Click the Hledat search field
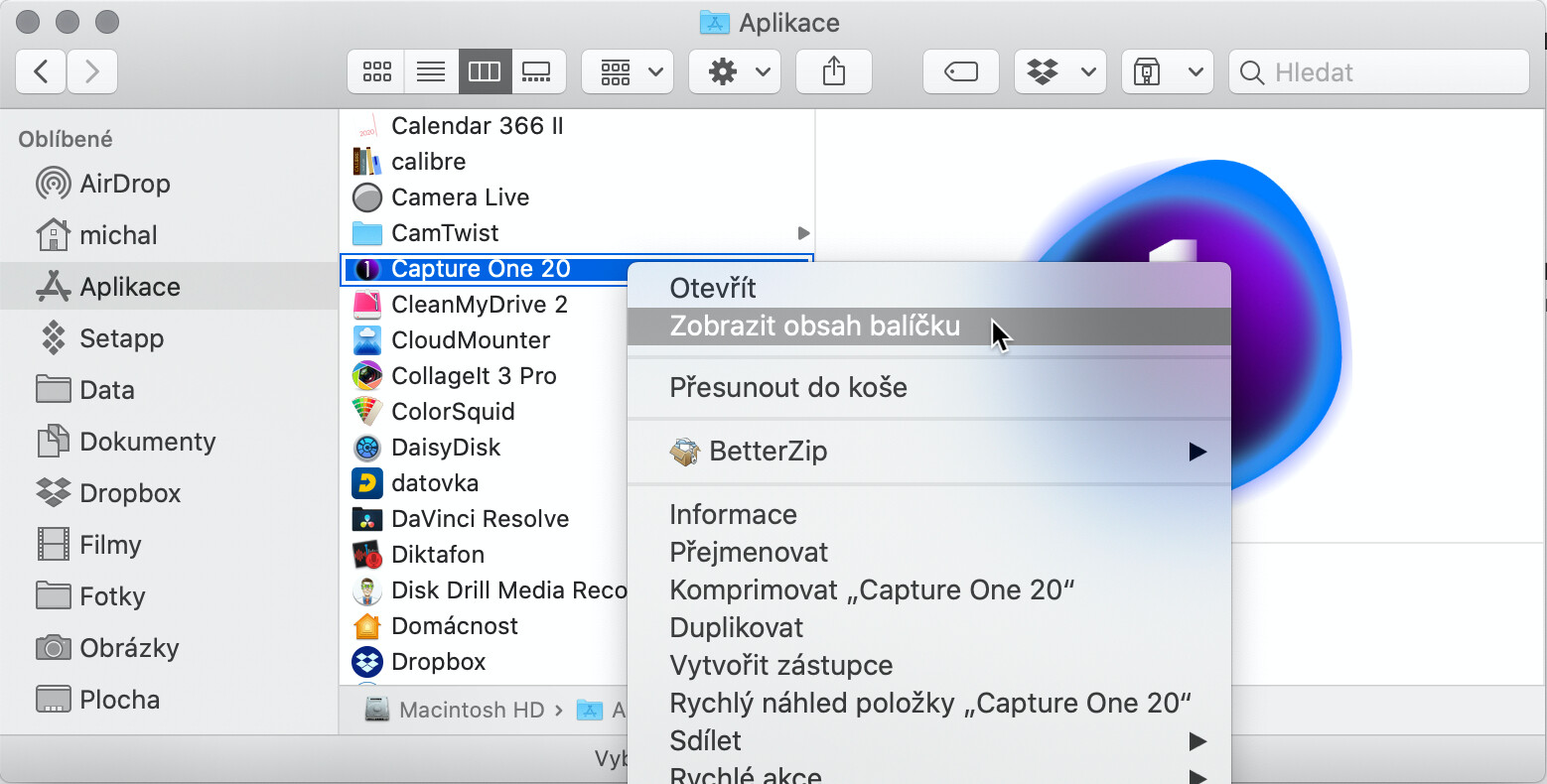The width and height of the screenshot is (1547, 784). tap(1379, 71)
